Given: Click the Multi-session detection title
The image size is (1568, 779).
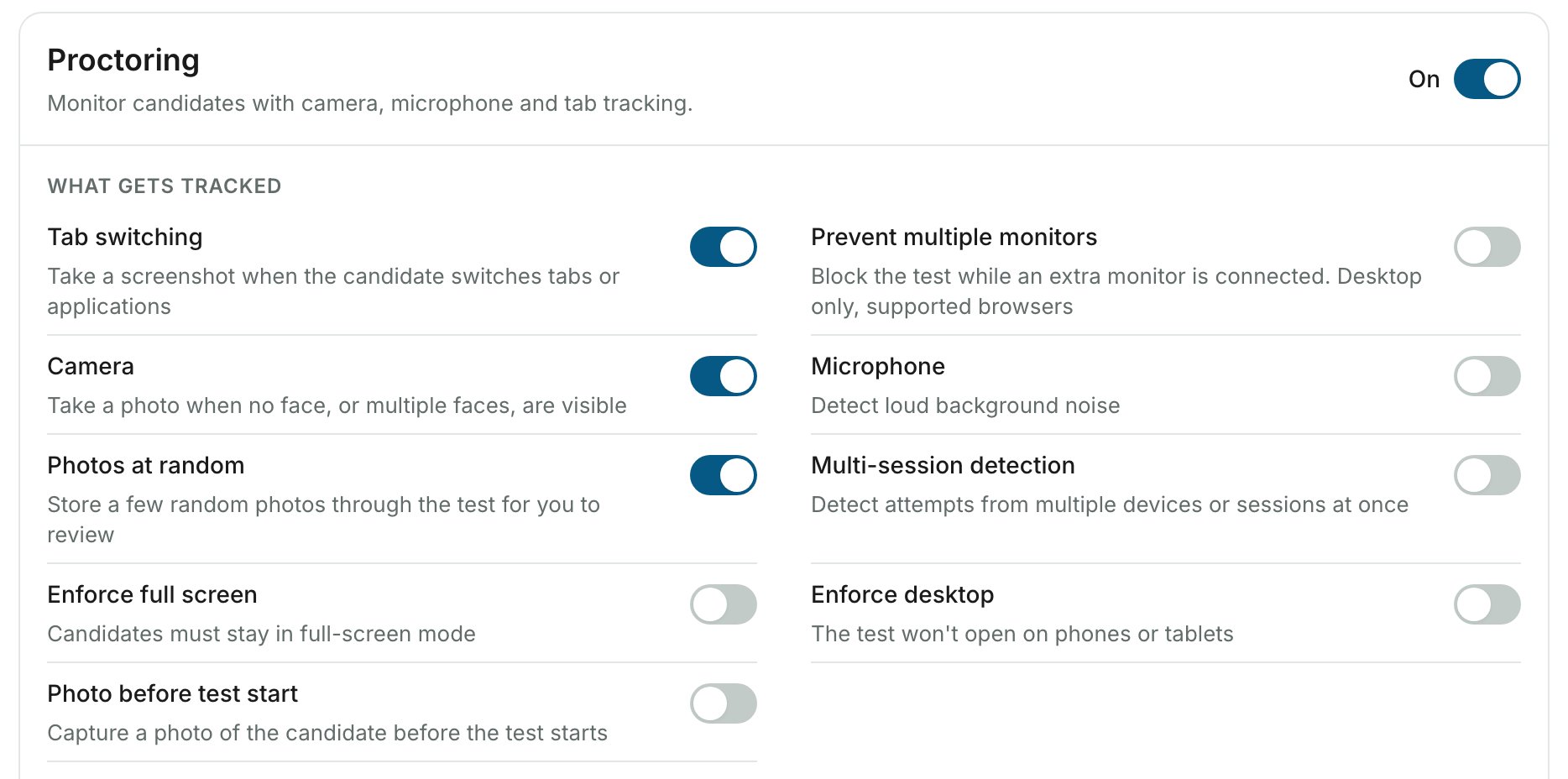Looking at the screenshot, I should click(x=943, y=466).
